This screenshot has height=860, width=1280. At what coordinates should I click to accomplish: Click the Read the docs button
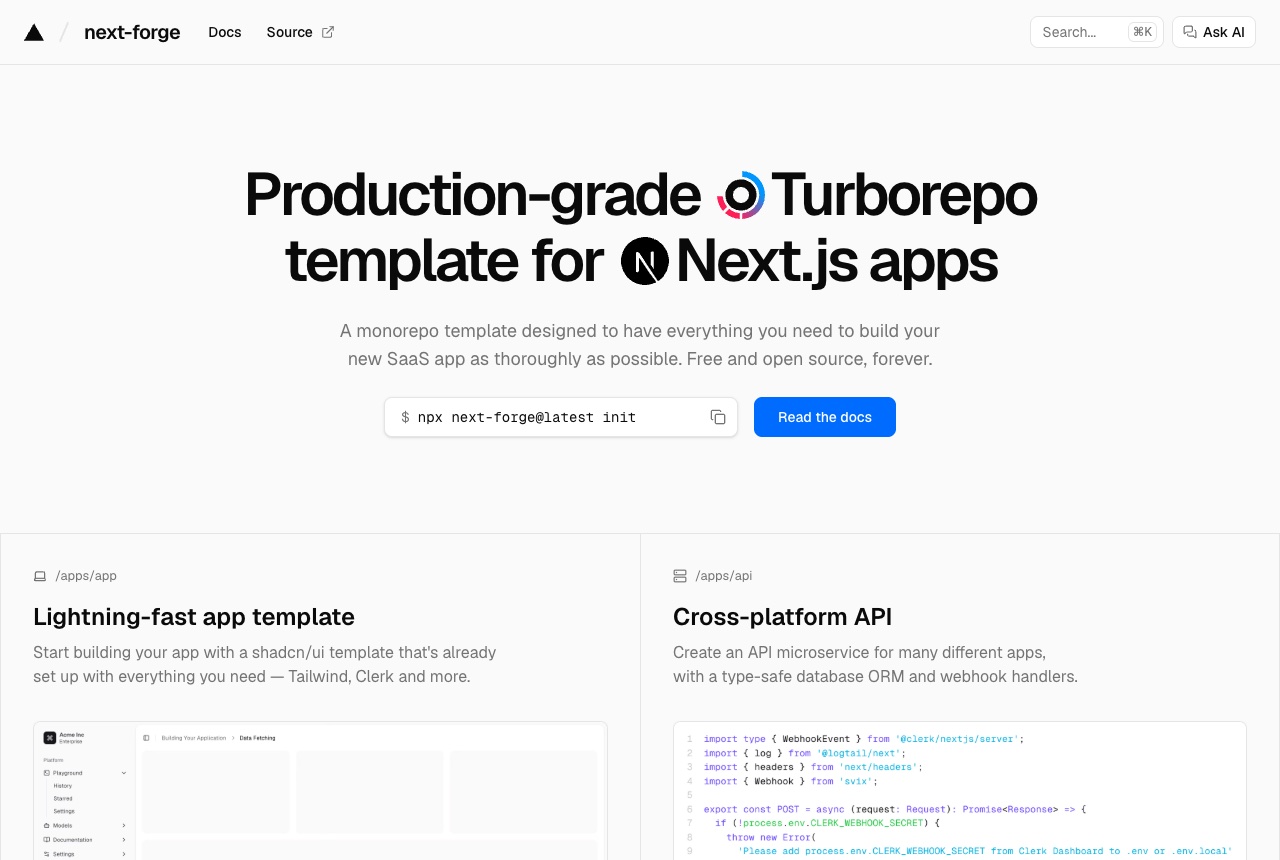tap(825, 417)
